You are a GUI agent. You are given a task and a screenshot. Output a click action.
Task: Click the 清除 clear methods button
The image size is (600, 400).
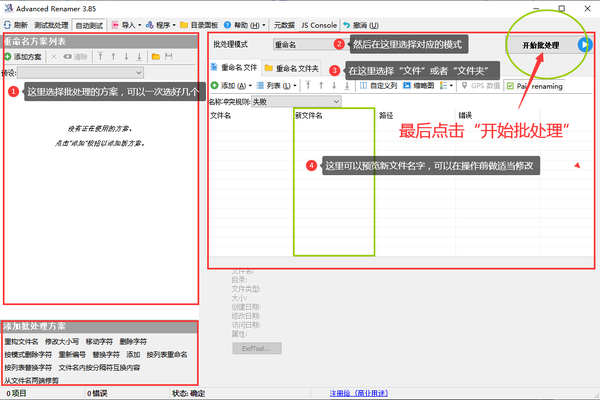pos(75,57)
